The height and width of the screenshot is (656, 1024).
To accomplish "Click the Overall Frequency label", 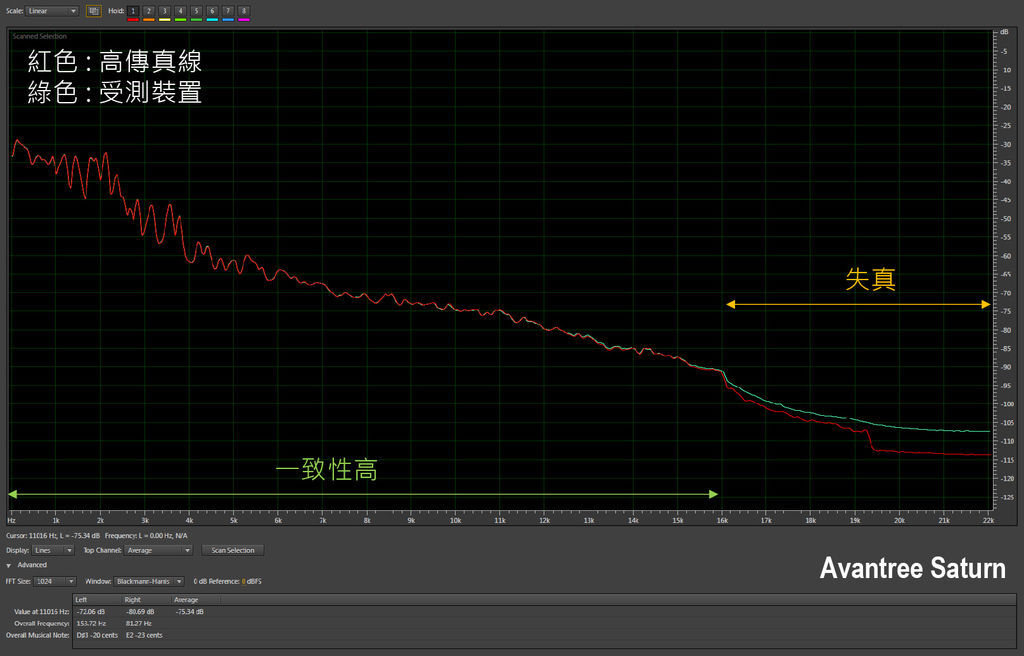I will [x=42, y=623].
